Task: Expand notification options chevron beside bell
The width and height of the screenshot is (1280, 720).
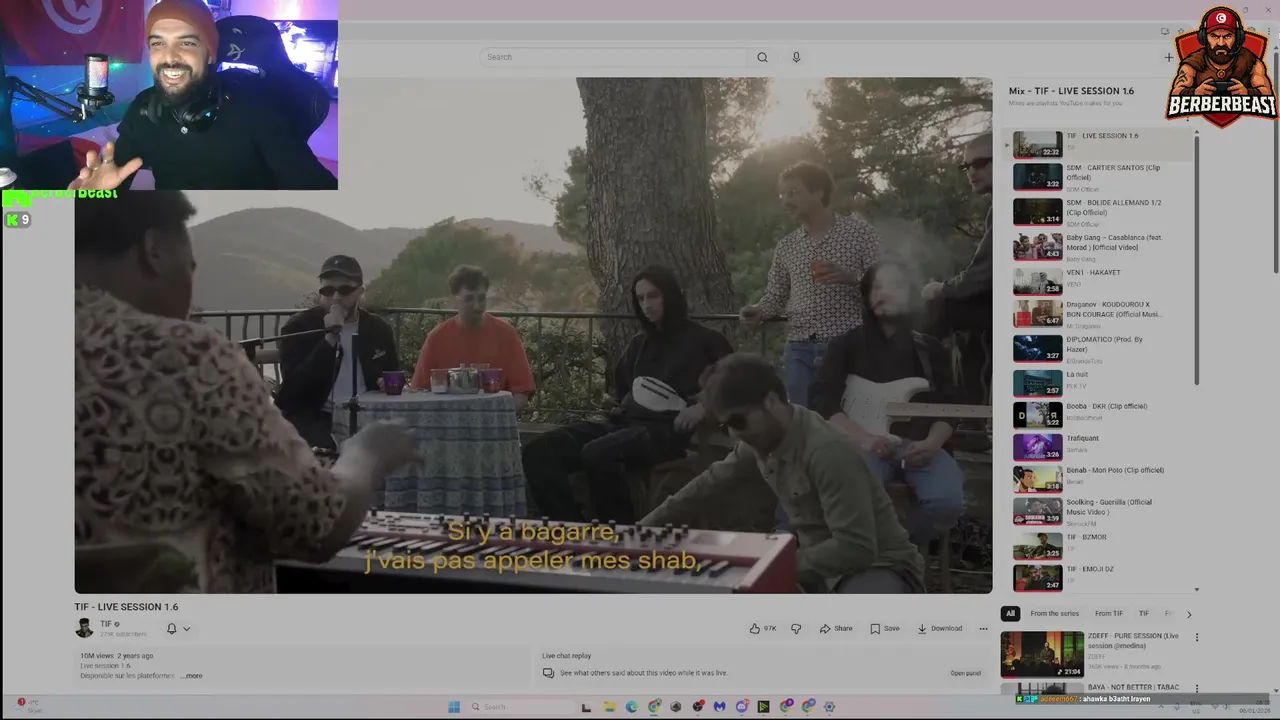Action: click(186, 629)
